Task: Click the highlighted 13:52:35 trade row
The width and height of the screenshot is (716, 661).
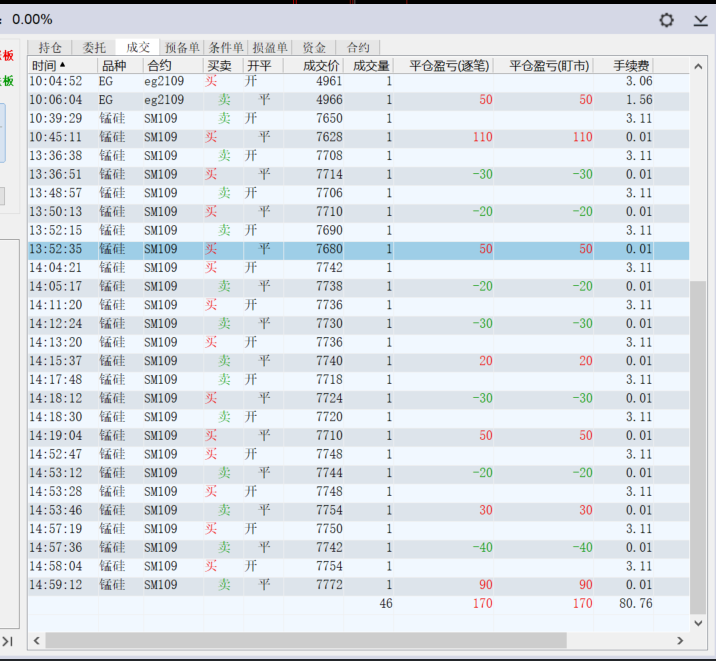Action: coord(358,249)
